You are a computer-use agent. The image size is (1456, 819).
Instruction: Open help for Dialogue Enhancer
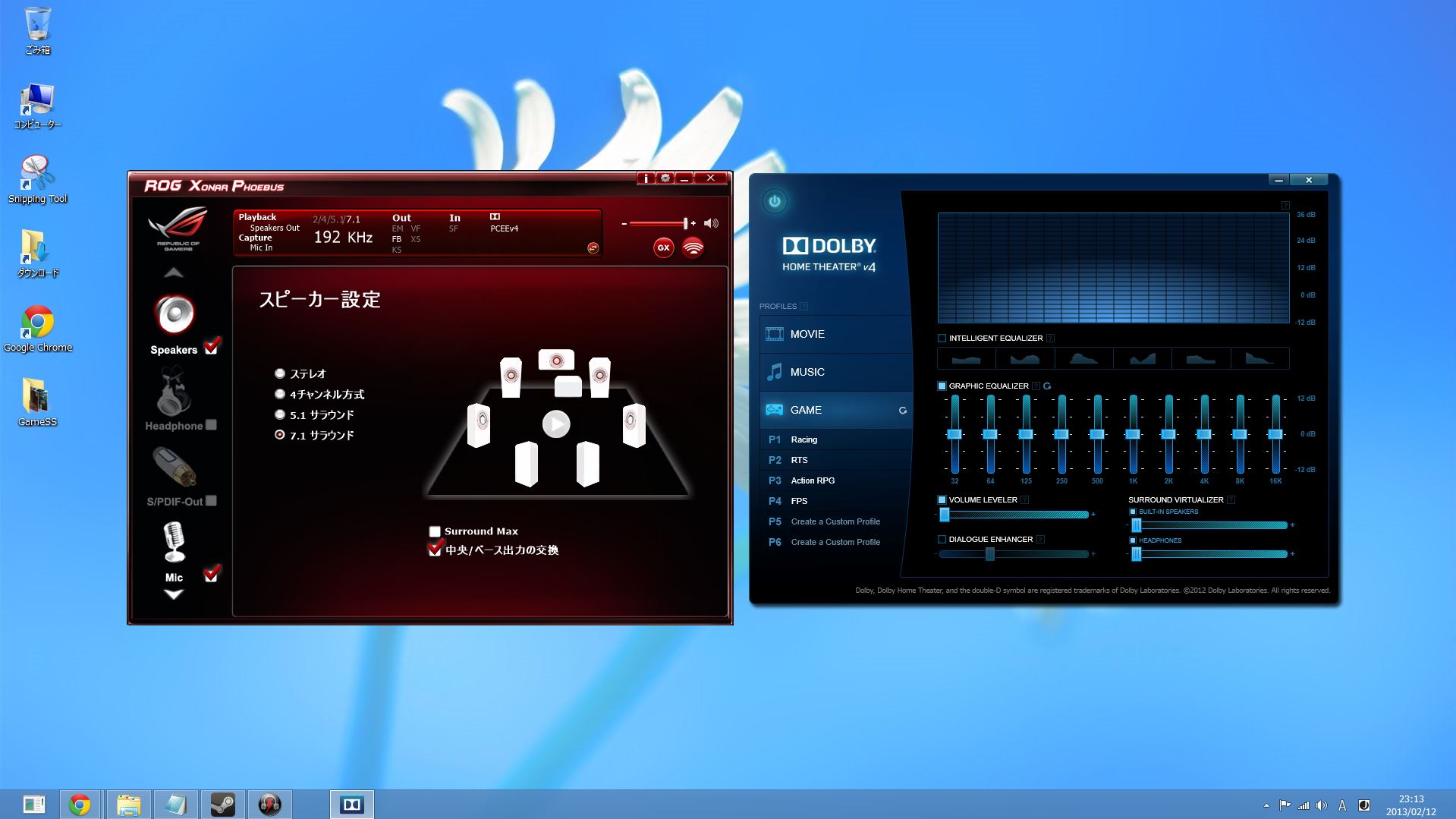[1041, 539]
